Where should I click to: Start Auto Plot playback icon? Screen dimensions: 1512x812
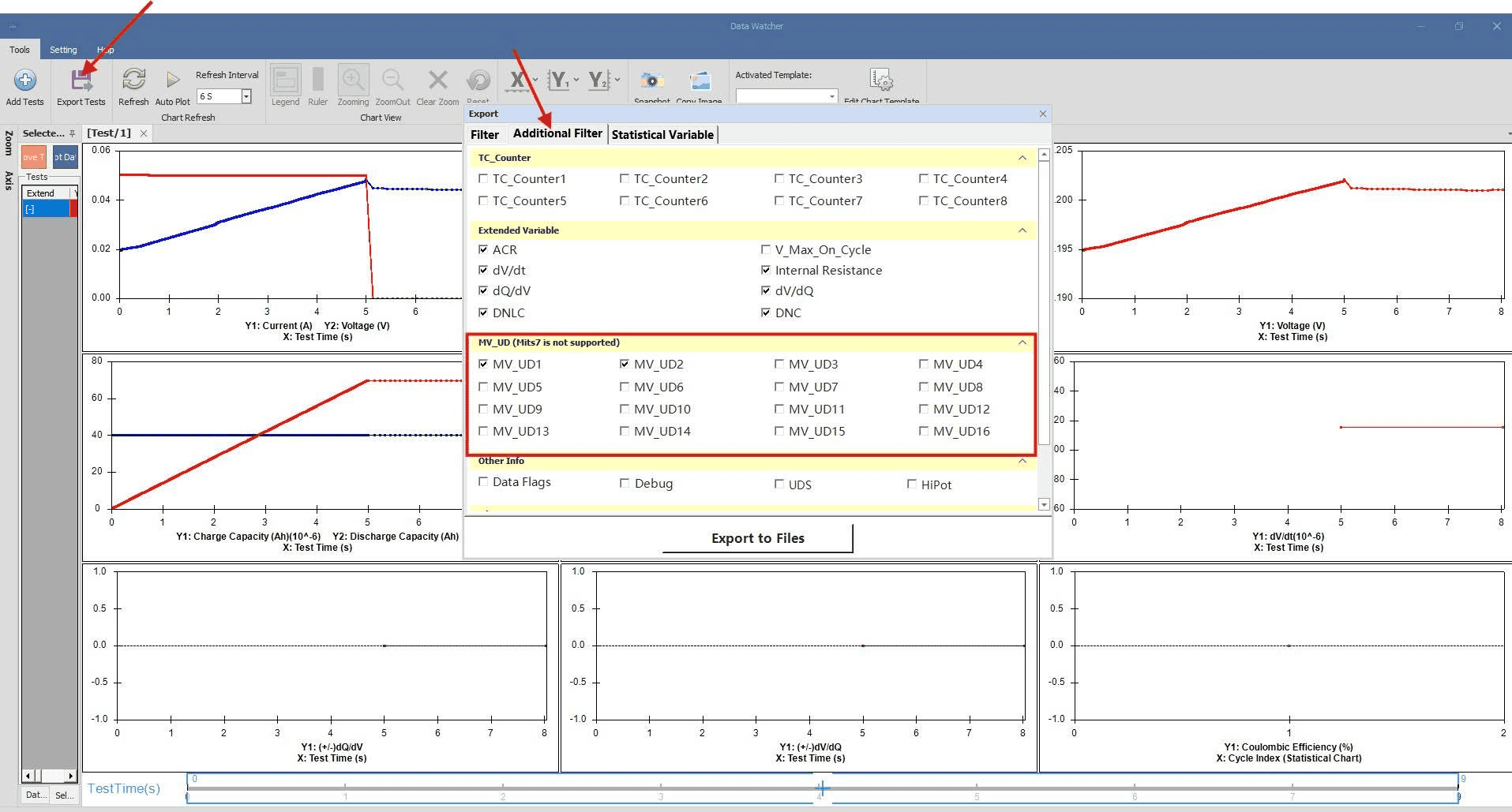pos(172,80)
